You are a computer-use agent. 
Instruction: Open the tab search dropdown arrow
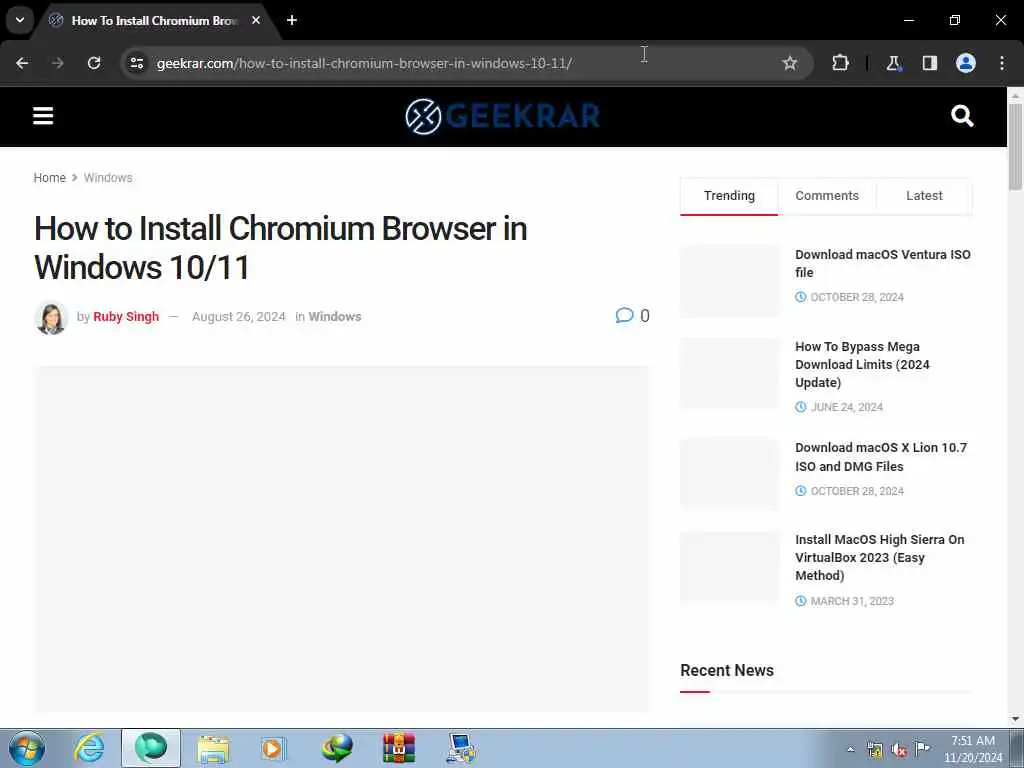20,20
